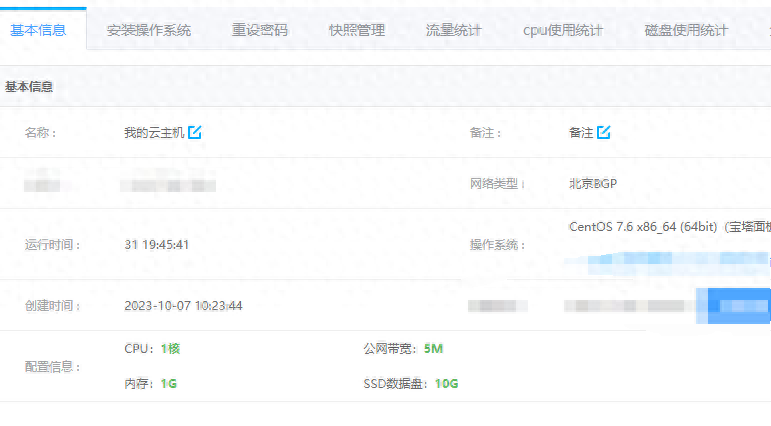
Task: Click edit icon beside 备注 value
Action: pos(604,132)
